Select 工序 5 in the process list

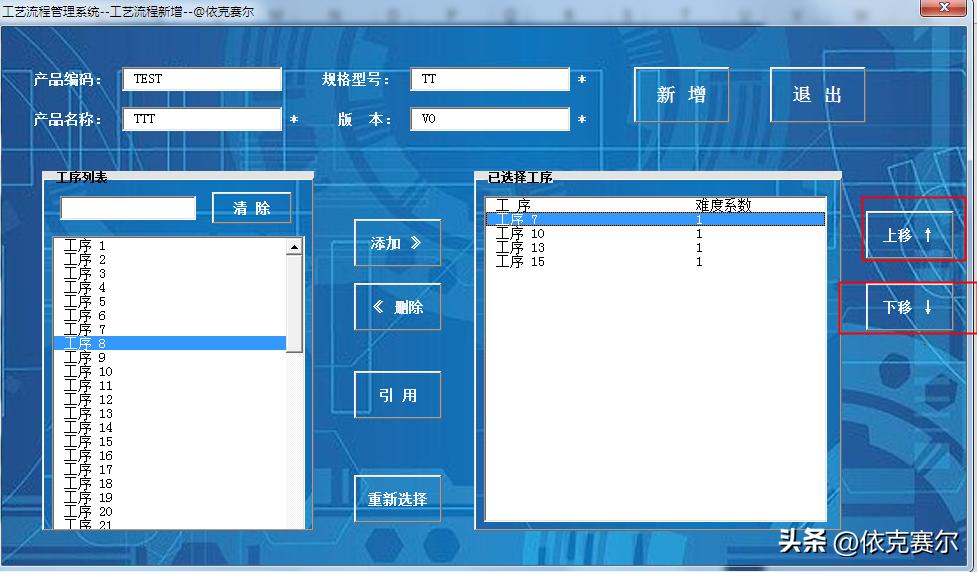pyautogui.click(x=169, y=302)
